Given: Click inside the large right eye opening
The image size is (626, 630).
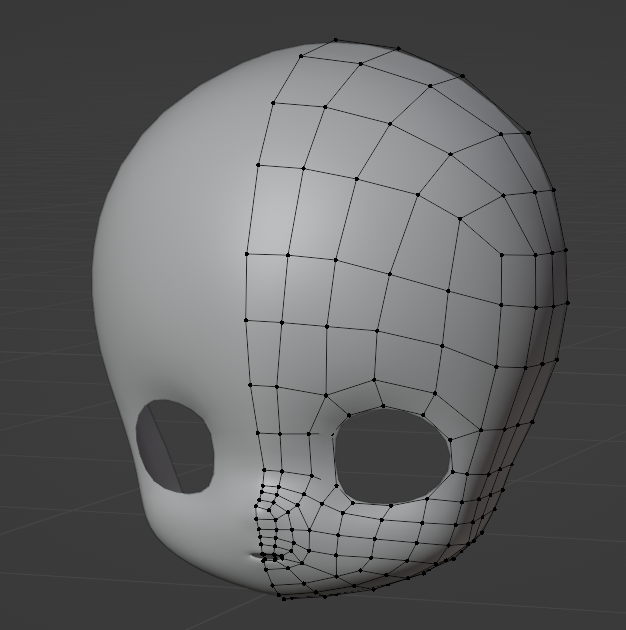Looking at the screenshot, I should tap(390, 458).
